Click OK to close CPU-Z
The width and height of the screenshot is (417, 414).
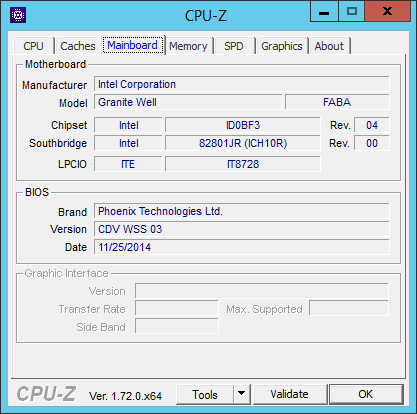click(366, 394)
